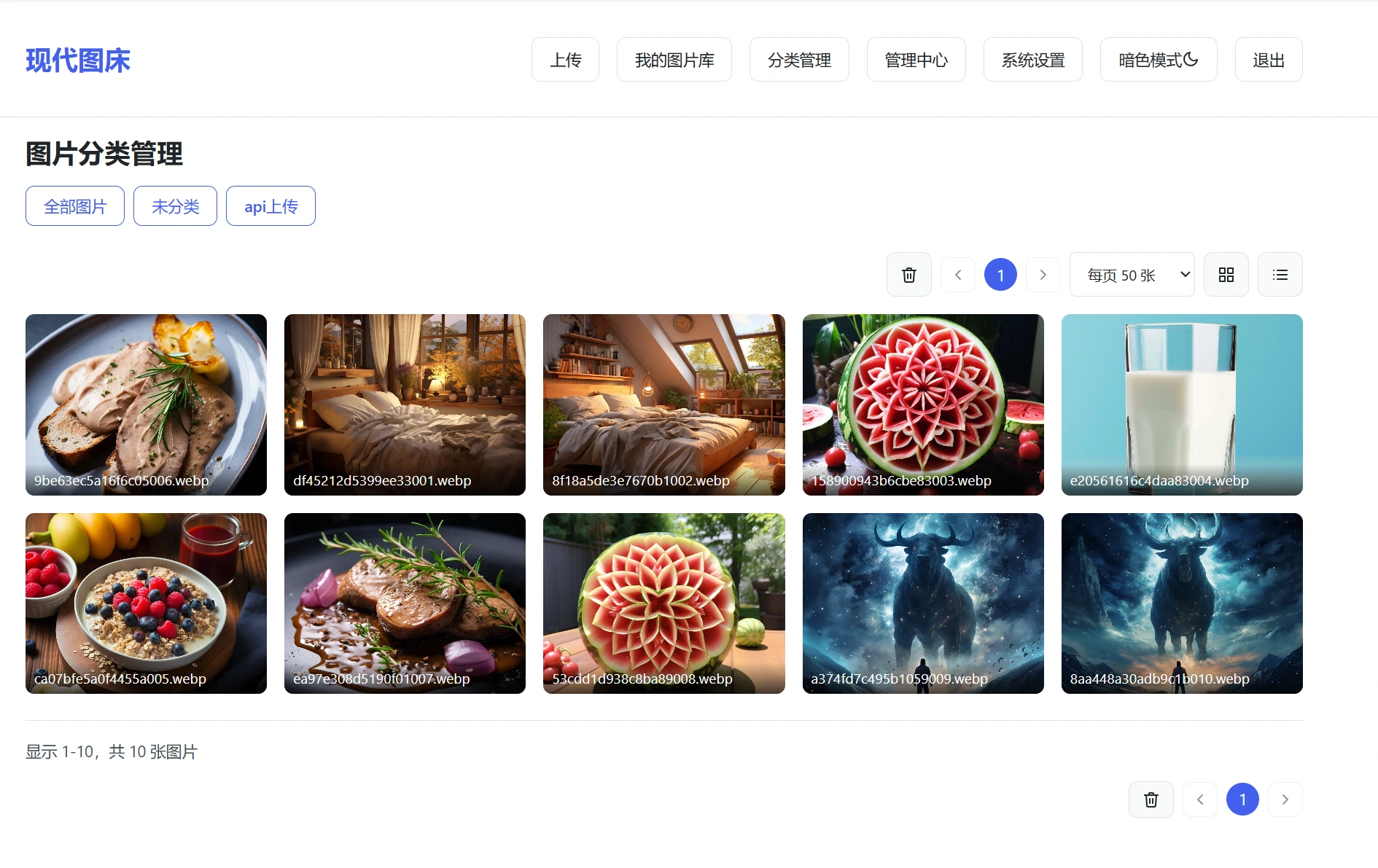Go to previous page in top pagination
The height and width of the screenshot is (868, 1378).
pyautogui.click(x=958, y=275)
